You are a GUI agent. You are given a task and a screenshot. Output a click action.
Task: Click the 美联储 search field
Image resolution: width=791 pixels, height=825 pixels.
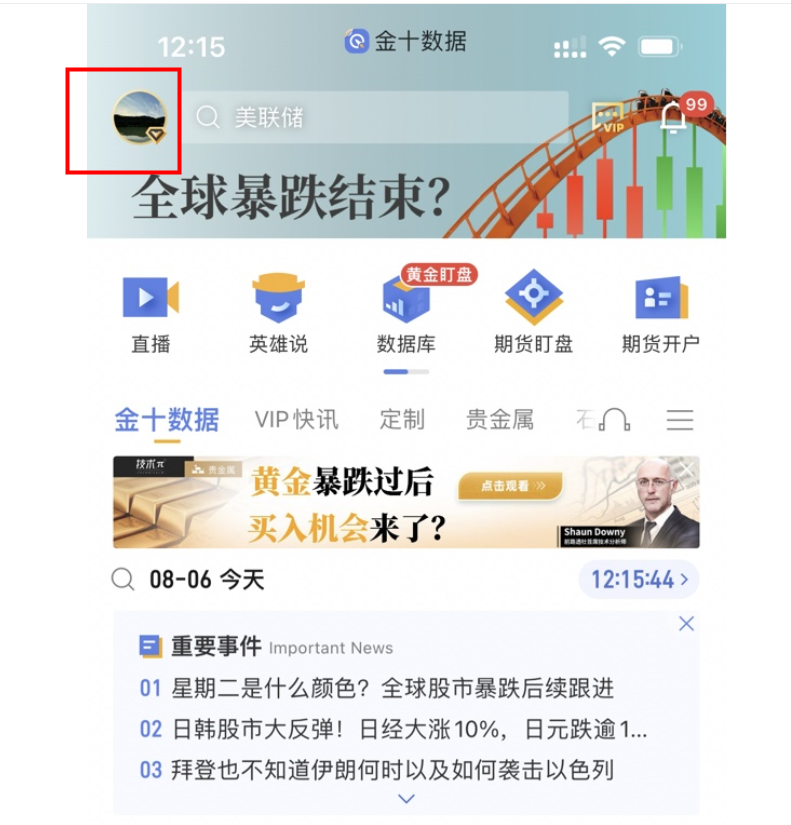tap(376, 117)
